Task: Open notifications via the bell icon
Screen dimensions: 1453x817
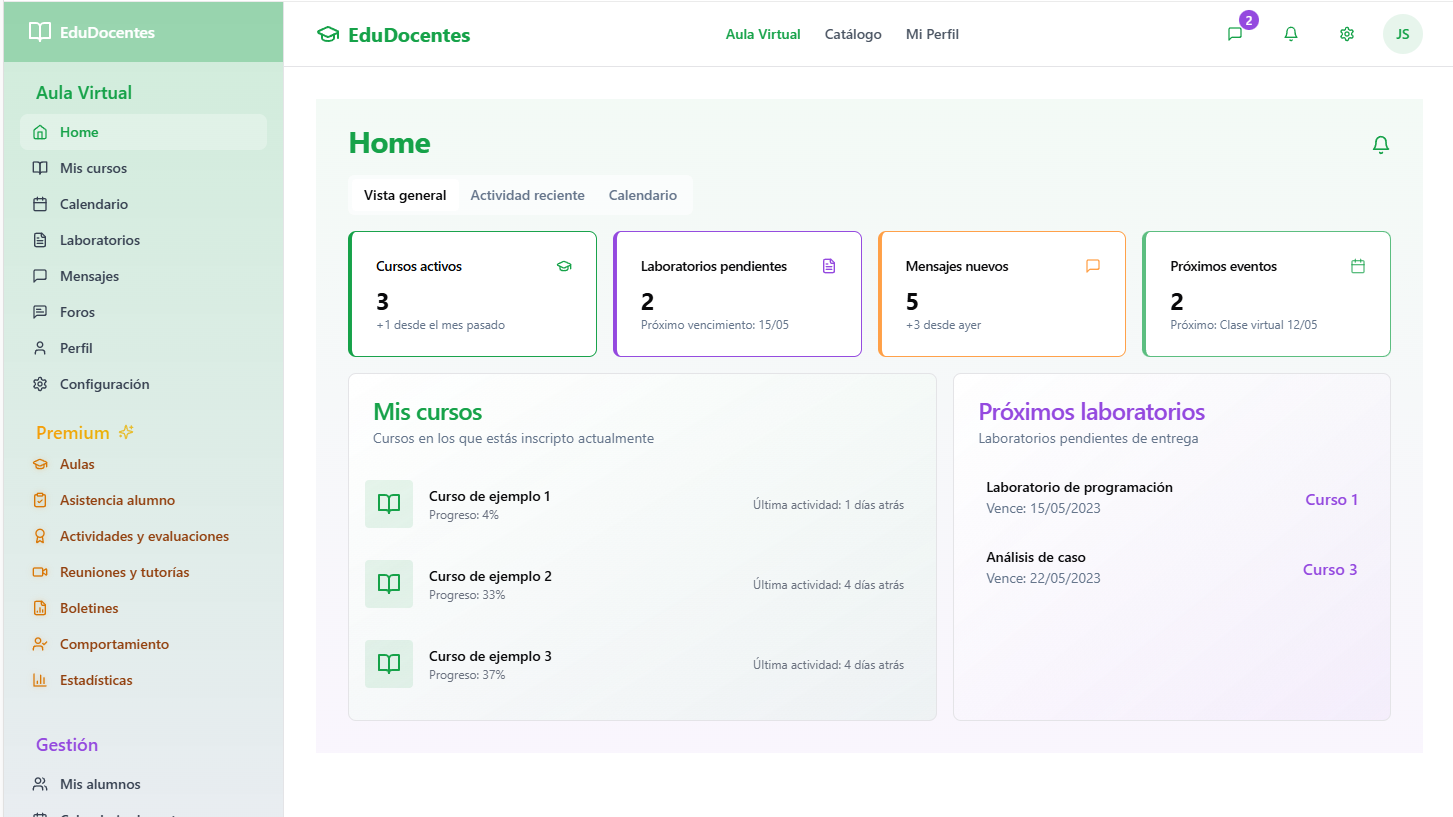Action: 1291,34
